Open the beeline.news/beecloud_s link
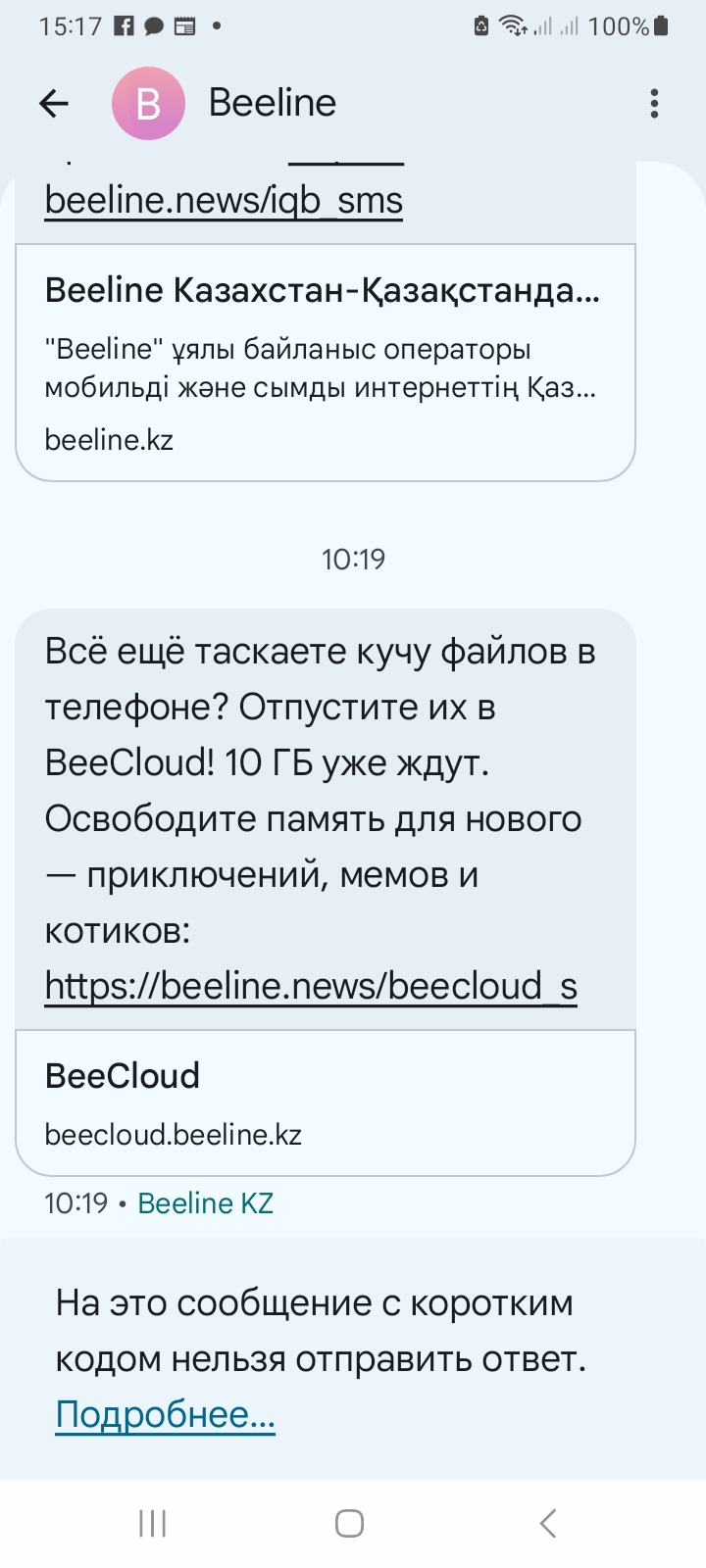This screenshot has width=706, height=1568. coord(311,986)
